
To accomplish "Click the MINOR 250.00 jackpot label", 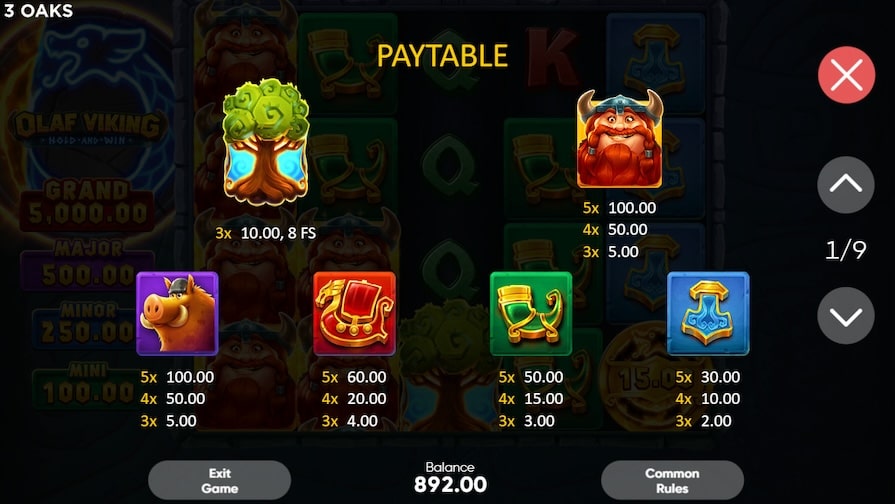I will [x=88, y=325].
